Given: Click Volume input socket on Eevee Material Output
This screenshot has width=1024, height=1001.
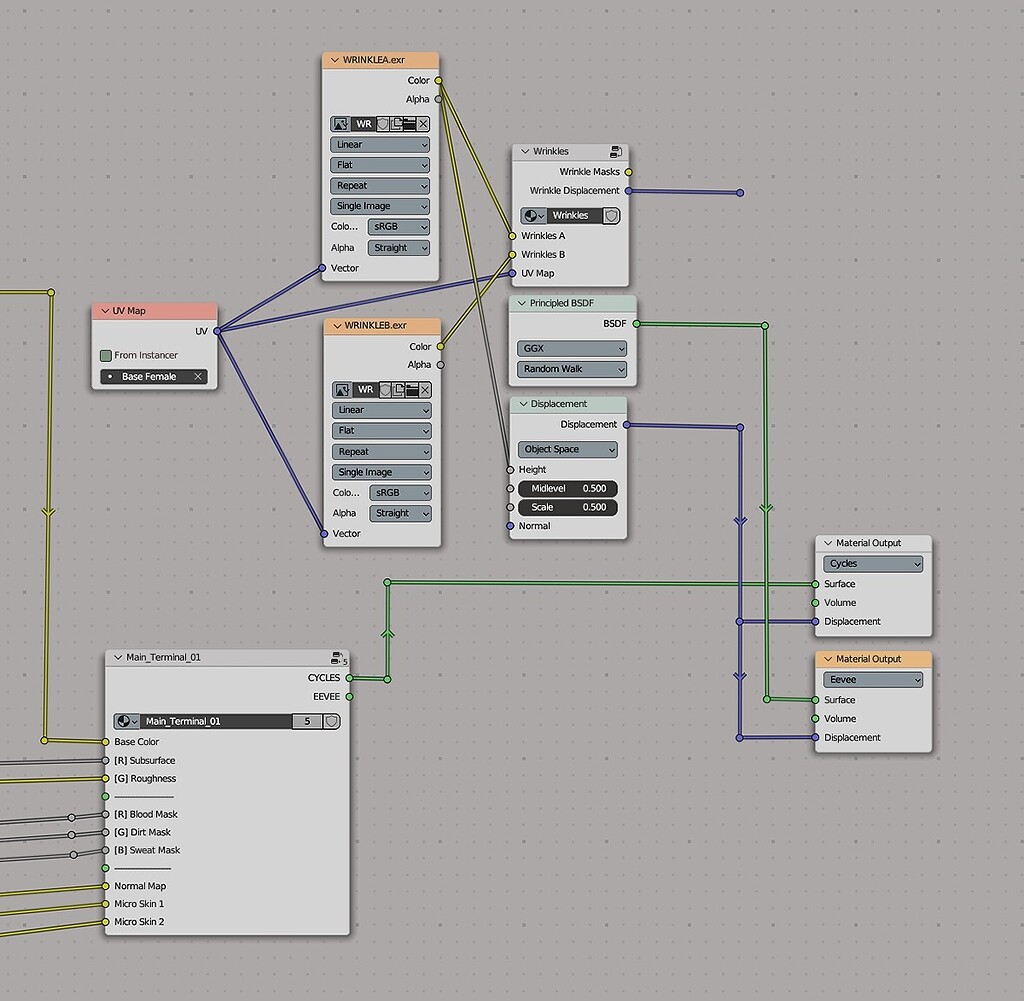Looking at the screenshot, I should coord(815,719).
